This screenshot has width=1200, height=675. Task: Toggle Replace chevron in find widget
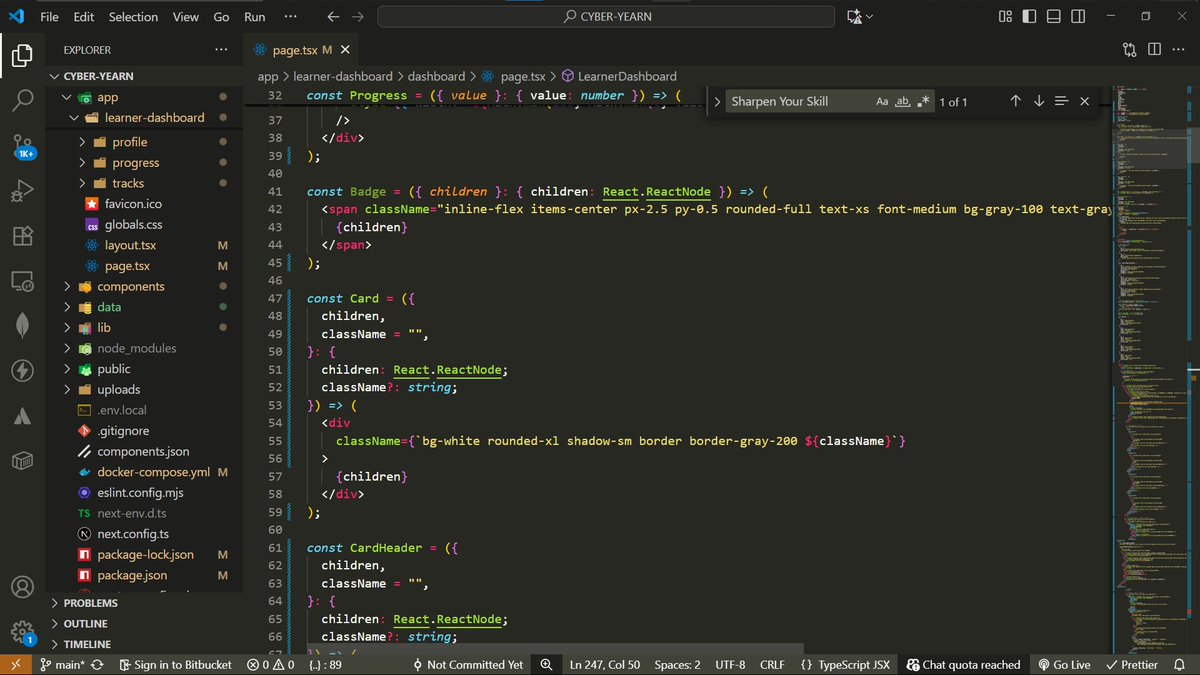point(717,101)
